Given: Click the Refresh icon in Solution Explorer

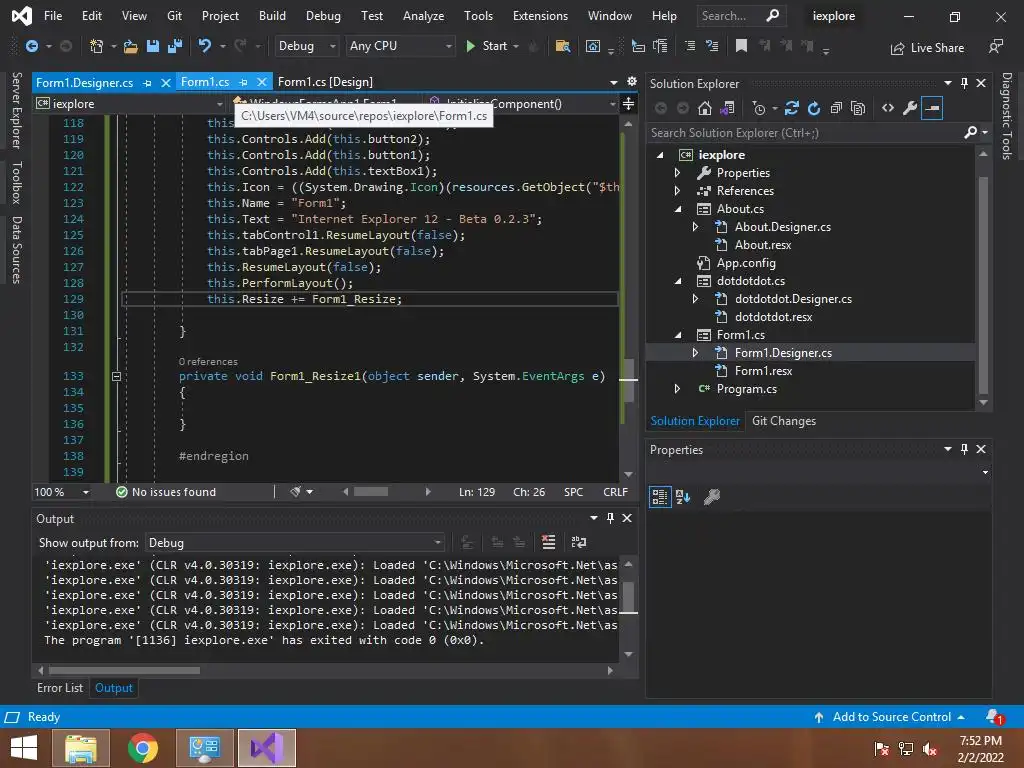Looking at the screenshot, I should click(814, 108).
